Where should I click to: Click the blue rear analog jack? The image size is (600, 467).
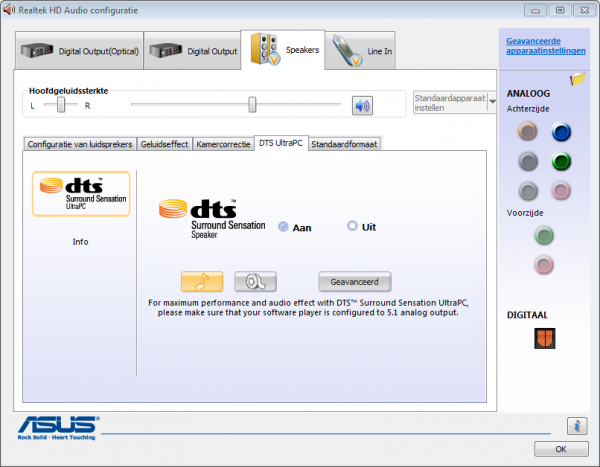(561, 132)
